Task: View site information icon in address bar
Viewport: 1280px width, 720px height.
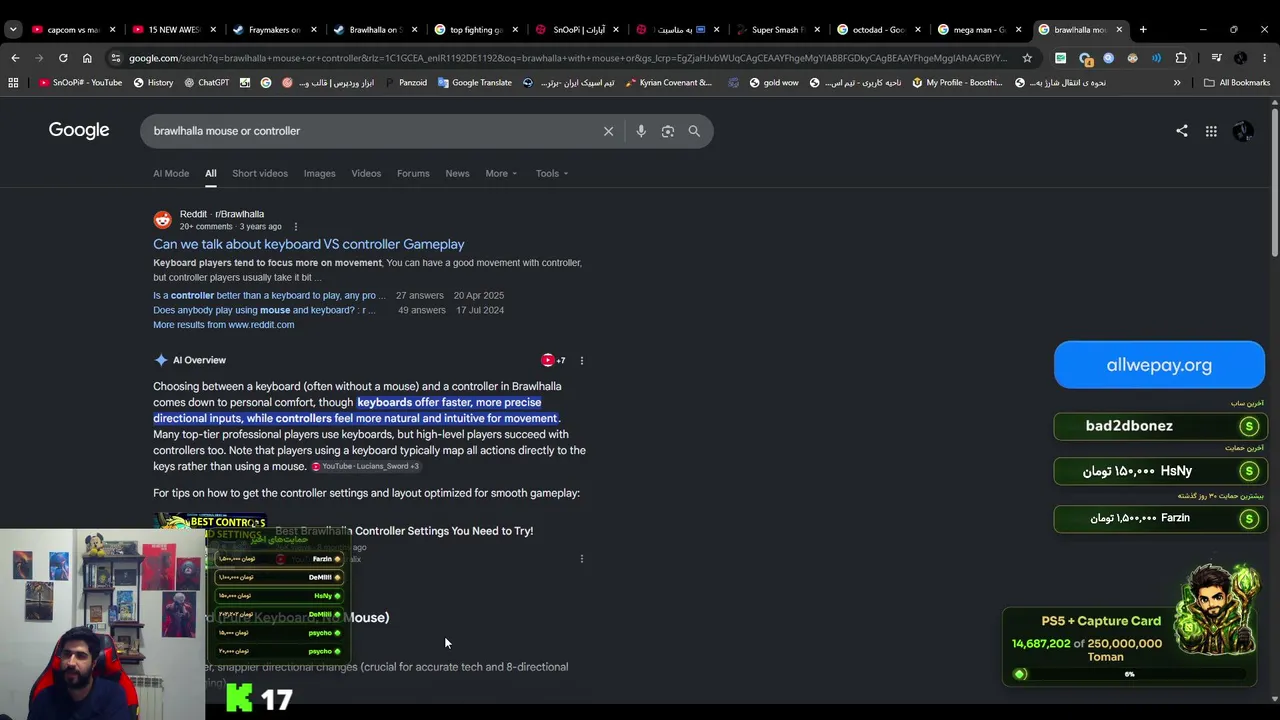Action: [x=115, y=58]
